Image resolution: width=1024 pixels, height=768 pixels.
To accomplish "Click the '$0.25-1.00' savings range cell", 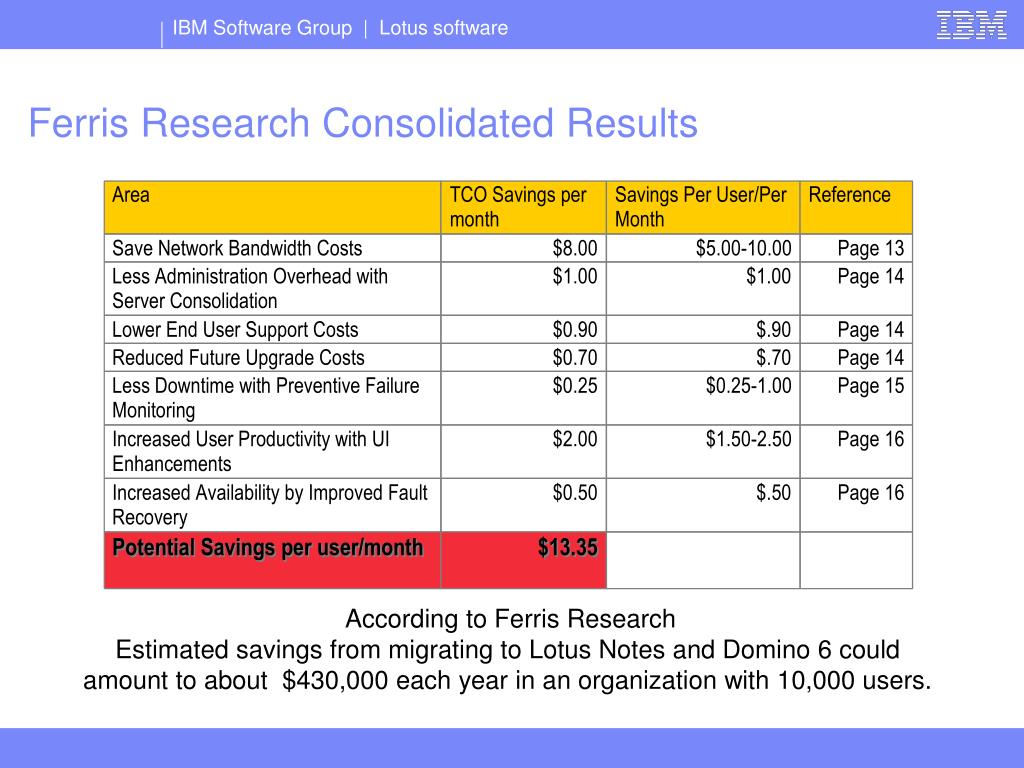I will 703,398.
